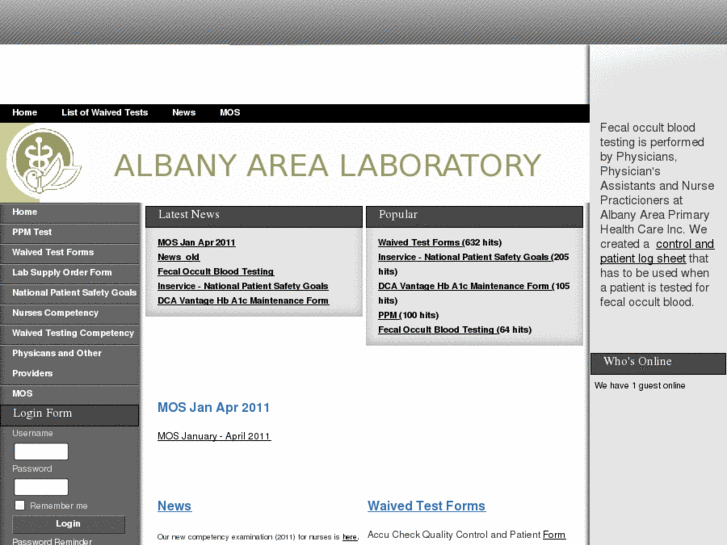Go to News in the top navigation bar

[x=184, y=113]
